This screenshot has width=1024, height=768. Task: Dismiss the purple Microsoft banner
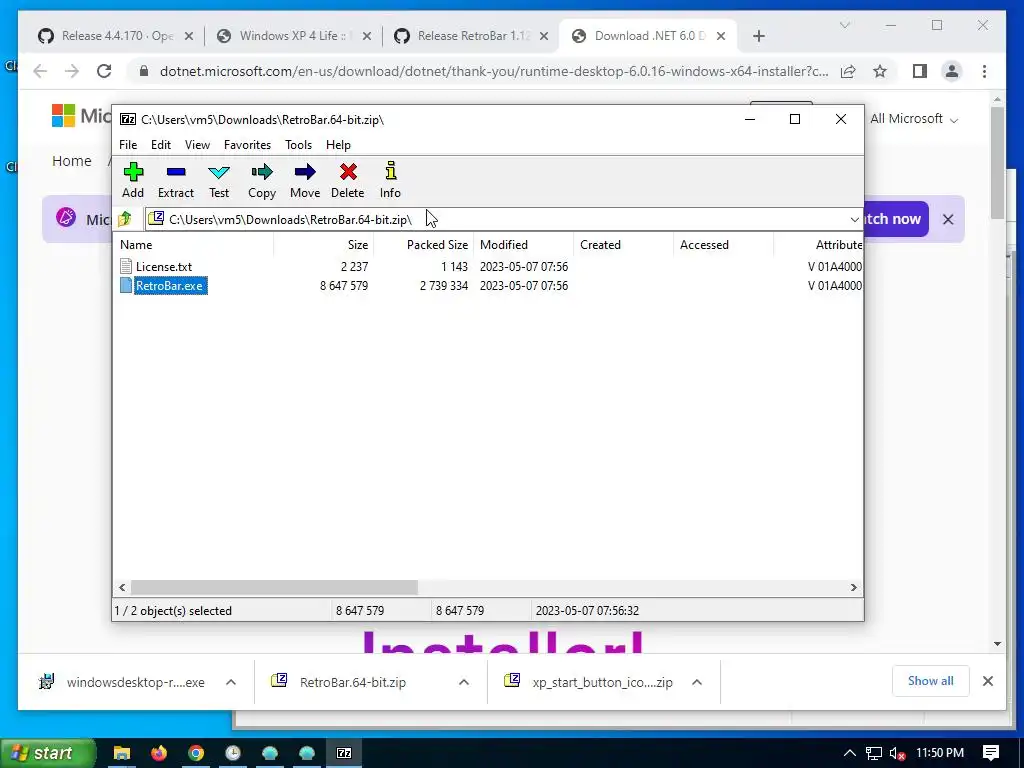coord(948,219)
